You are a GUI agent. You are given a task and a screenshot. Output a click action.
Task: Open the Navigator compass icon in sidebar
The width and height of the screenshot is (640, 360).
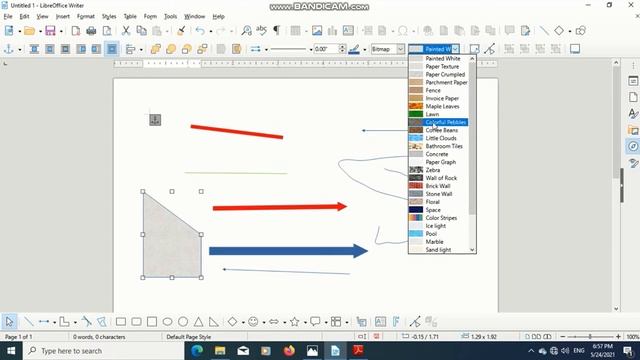[x=633, y=147]
